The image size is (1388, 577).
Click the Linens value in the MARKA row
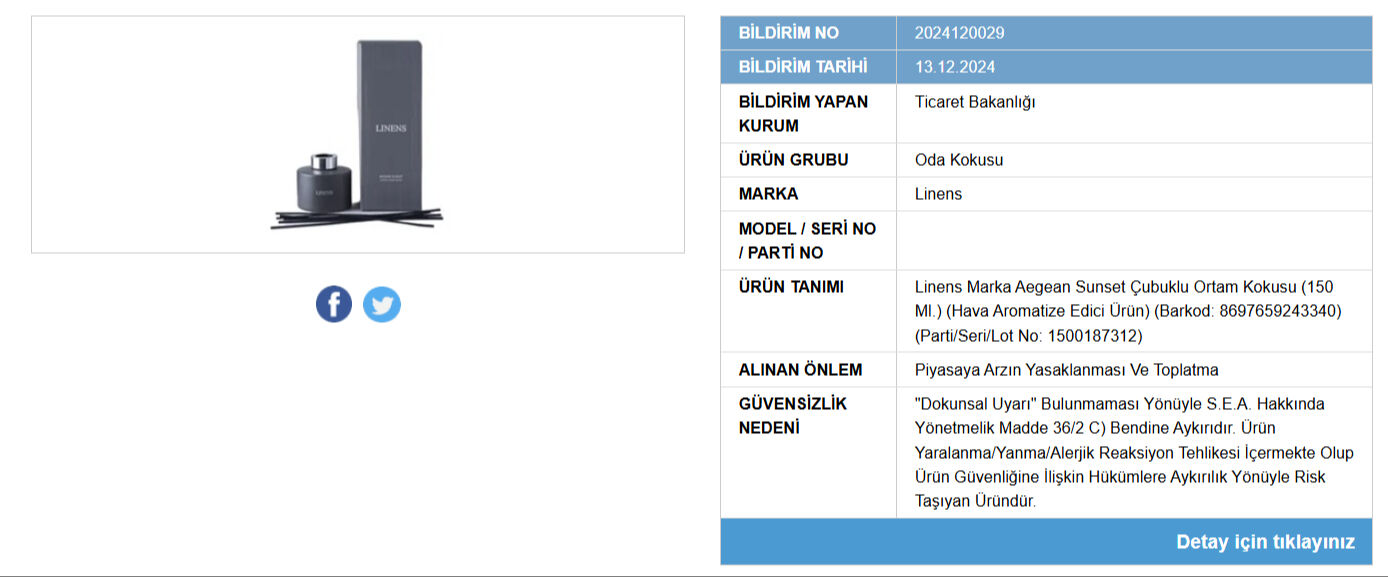point(938,194)
